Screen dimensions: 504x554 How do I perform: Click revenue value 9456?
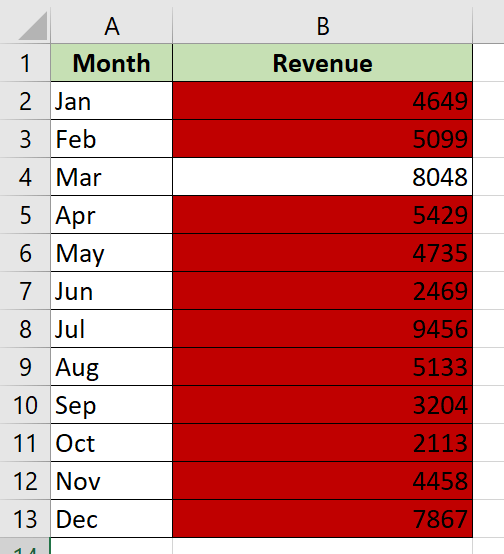pos(322,329)
